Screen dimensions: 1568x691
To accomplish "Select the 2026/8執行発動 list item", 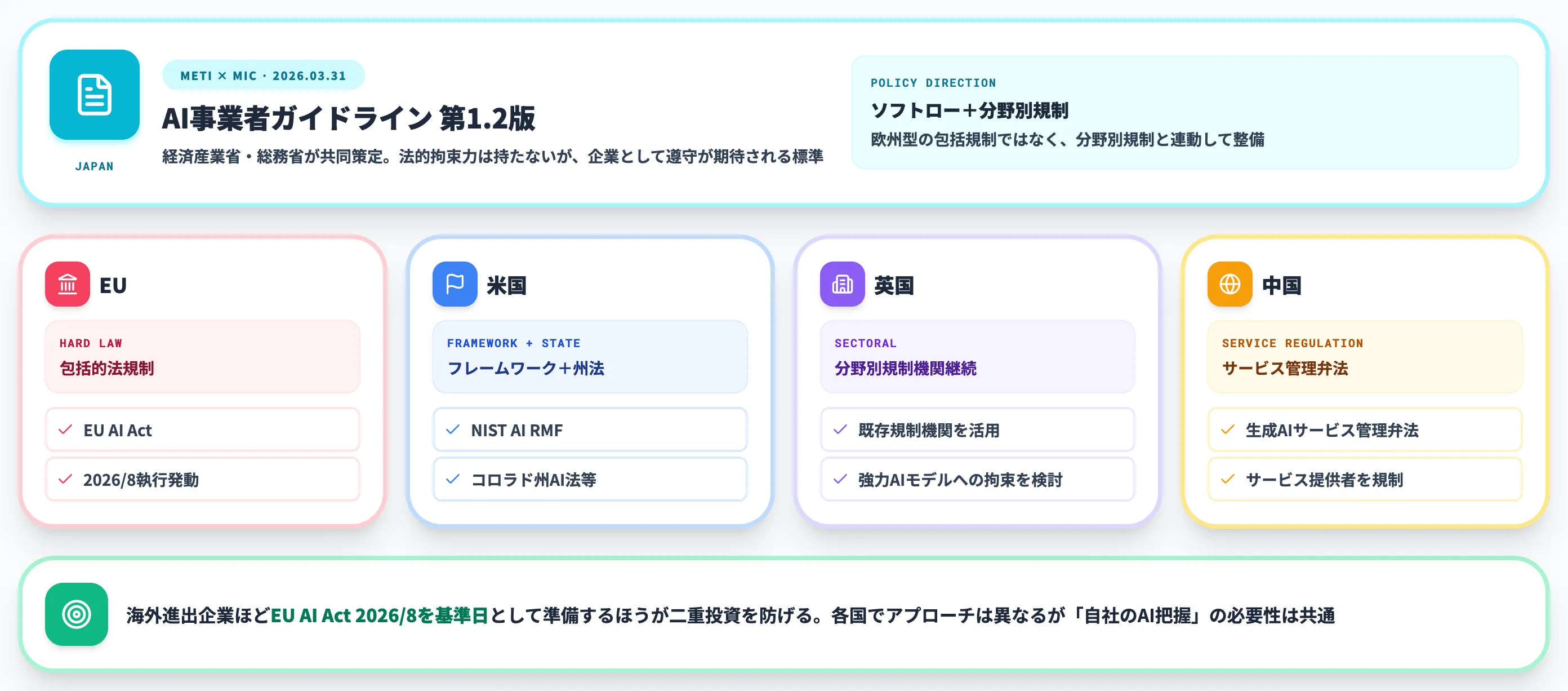I will click(203, 479).
